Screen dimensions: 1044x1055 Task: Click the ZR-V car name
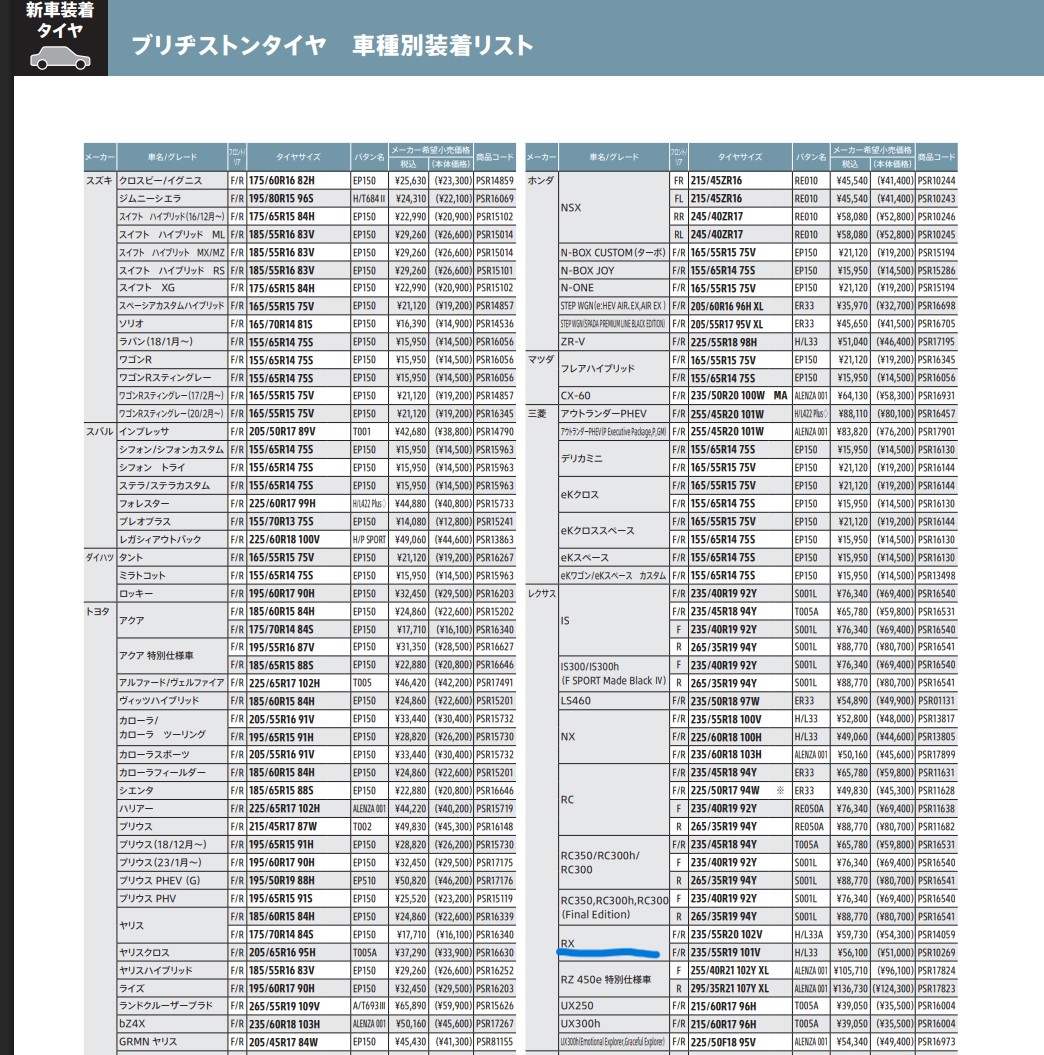[573, 342]
